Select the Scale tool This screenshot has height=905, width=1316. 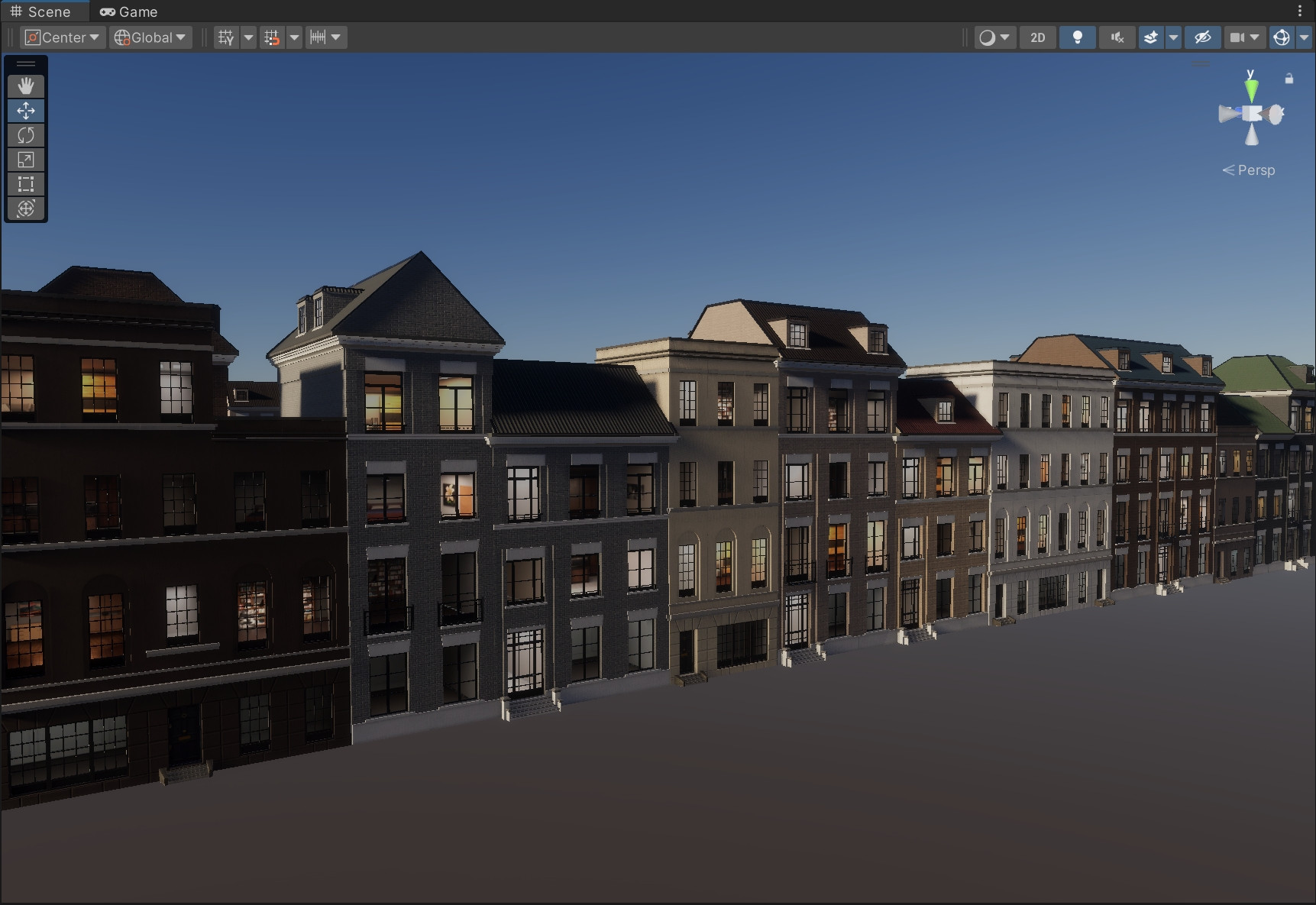[26, 160]
